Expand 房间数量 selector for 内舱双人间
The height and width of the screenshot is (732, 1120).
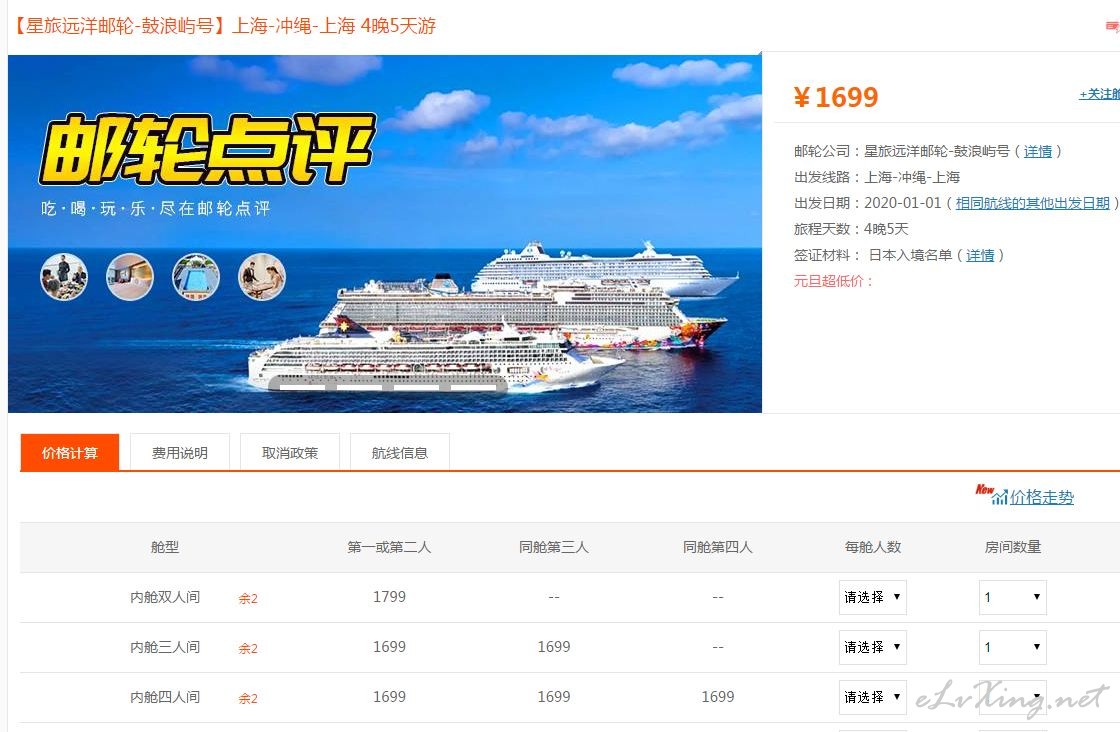(1013, 597)
